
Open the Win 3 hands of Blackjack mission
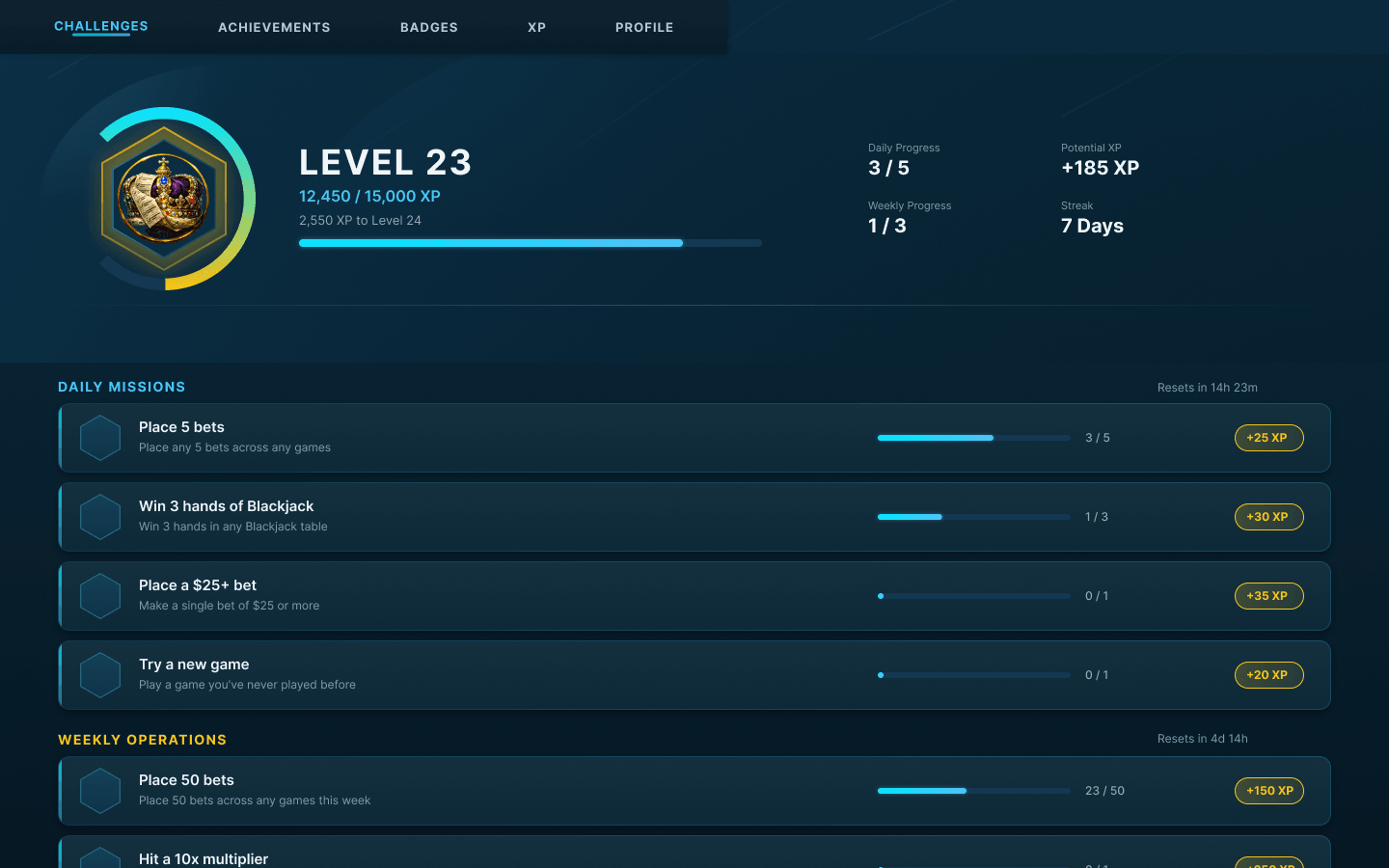pyautogui.click(x=226, y=506)
